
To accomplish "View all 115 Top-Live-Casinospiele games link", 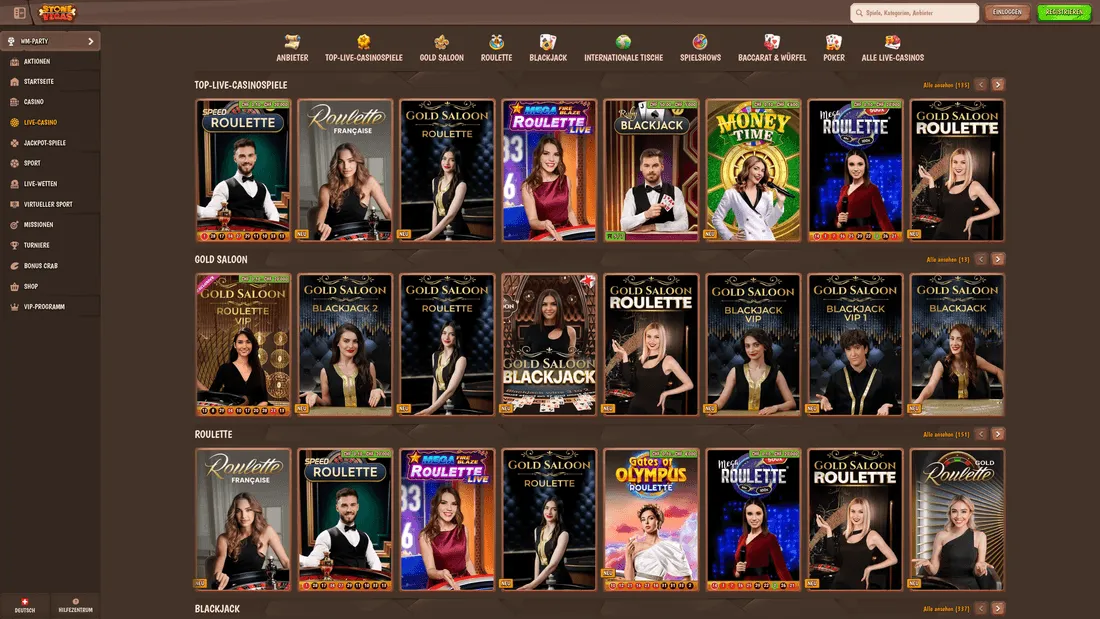I will pyautogui.click(x=946, y=85).
